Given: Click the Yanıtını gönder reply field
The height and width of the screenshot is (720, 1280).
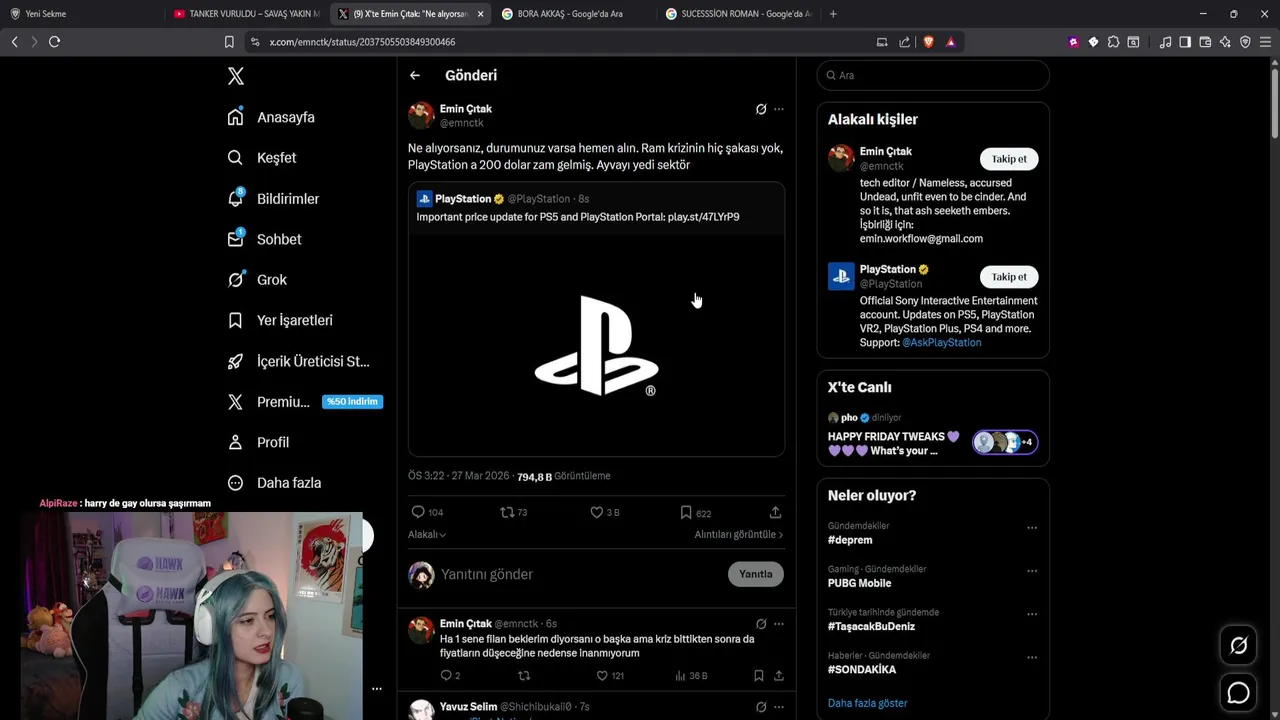Looking at the screenshot, I should 580,574.
